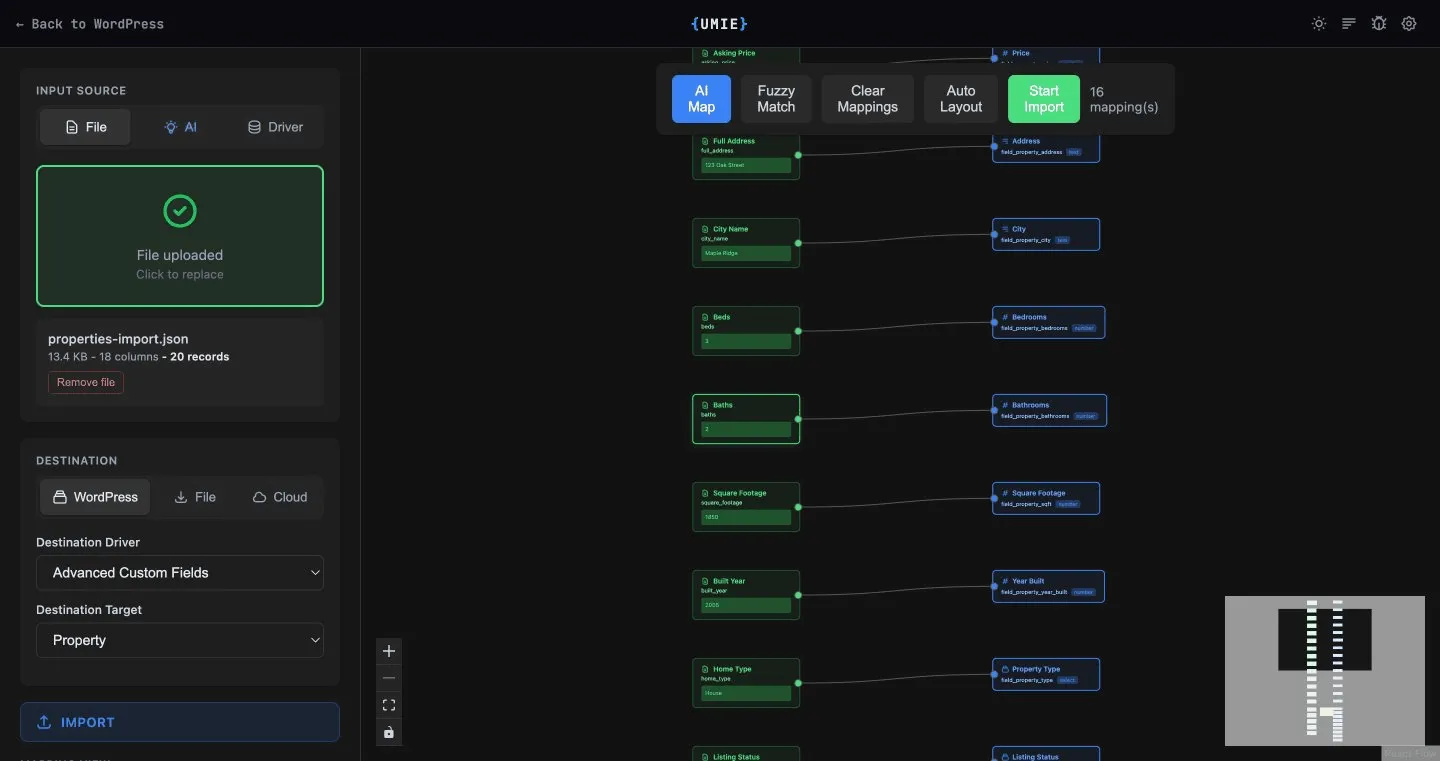Select the Full Address source node
The width and height of the screenshot is (1440, 761).
point(746,155)
